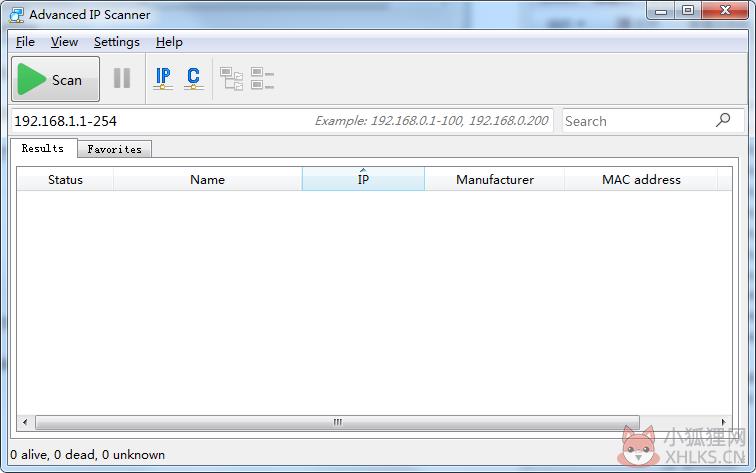The image size is (756, 473).
Task: Click the Pause scan icon
Action: click(x=122, y=78)
